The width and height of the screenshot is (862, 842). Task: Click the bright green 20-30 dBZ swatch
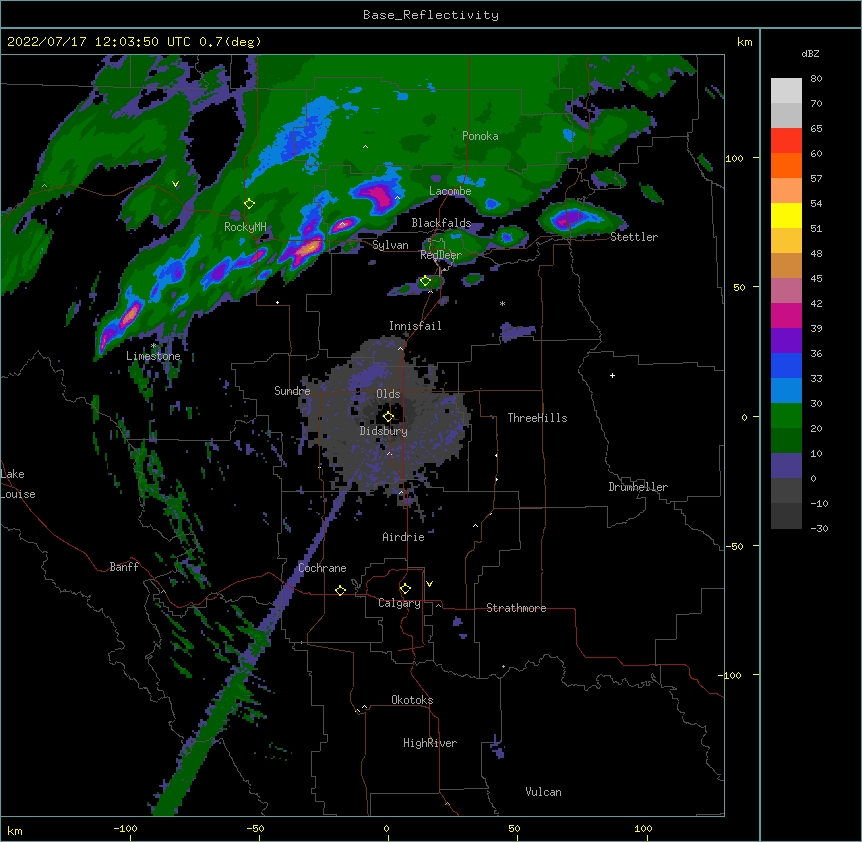(786, 416)
